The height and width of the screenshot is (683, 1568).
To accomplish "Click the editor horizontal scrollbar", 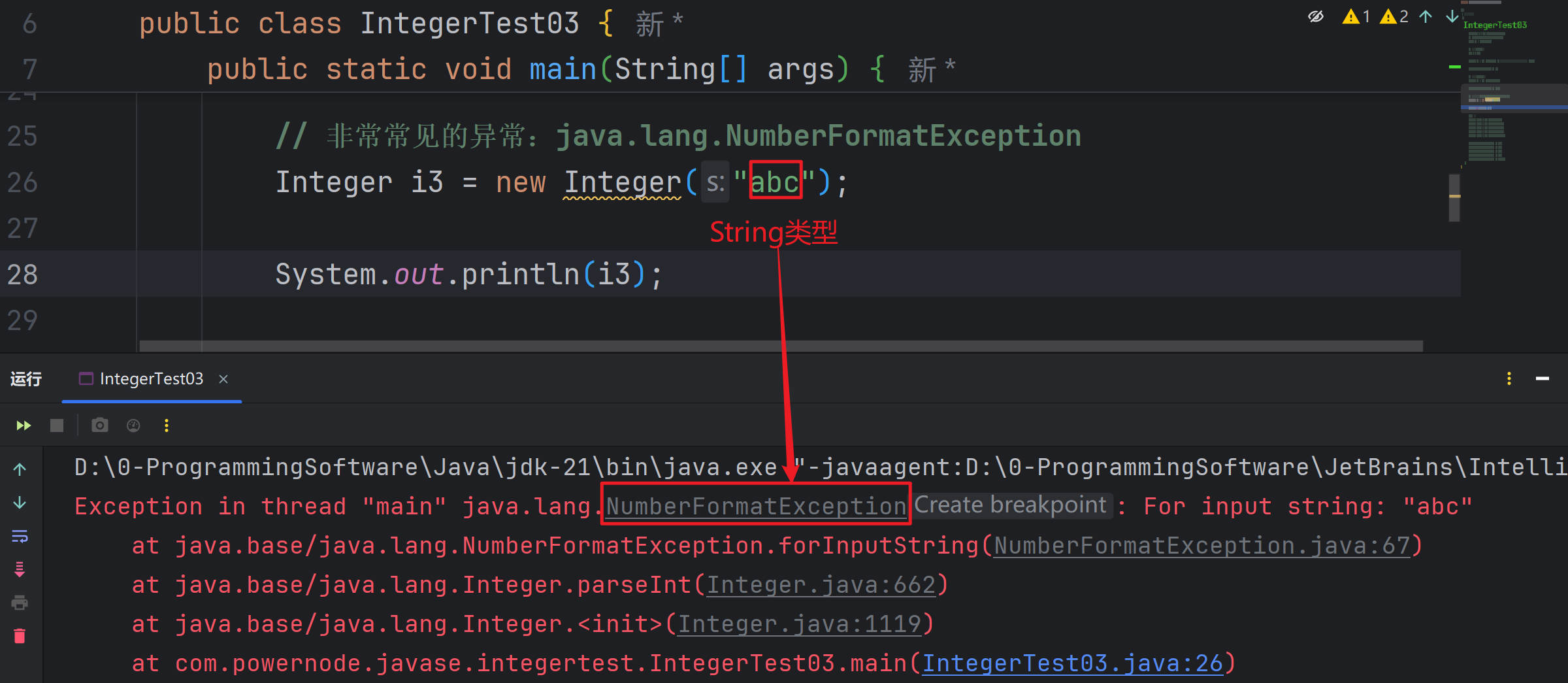I will (781, 346).
